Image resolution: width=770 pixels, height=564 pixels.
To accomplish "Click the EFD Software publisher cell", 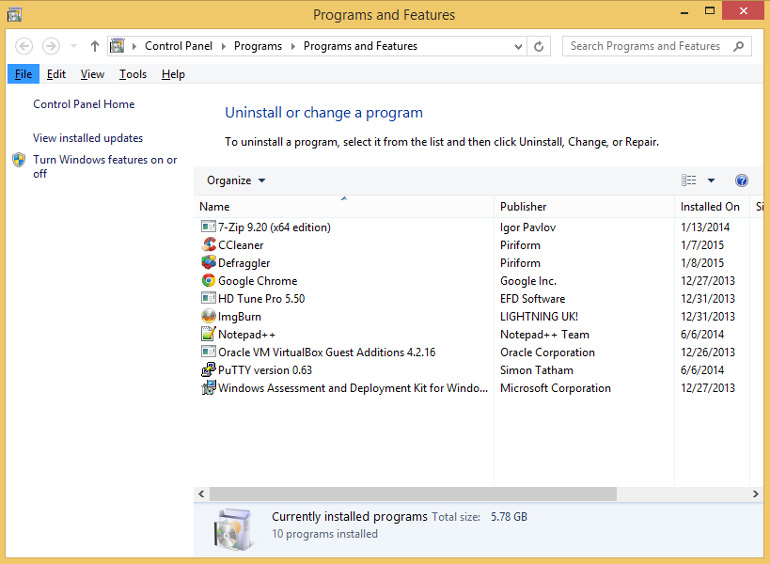I will point(532,298).
